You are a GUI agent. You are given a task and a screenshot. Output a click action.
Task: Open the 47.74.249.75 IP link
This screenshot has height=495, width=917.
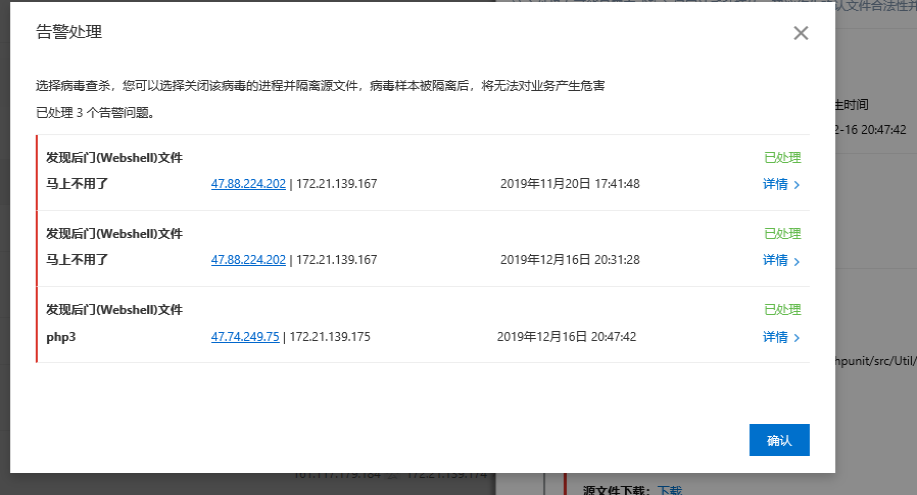tap(245, 336)
